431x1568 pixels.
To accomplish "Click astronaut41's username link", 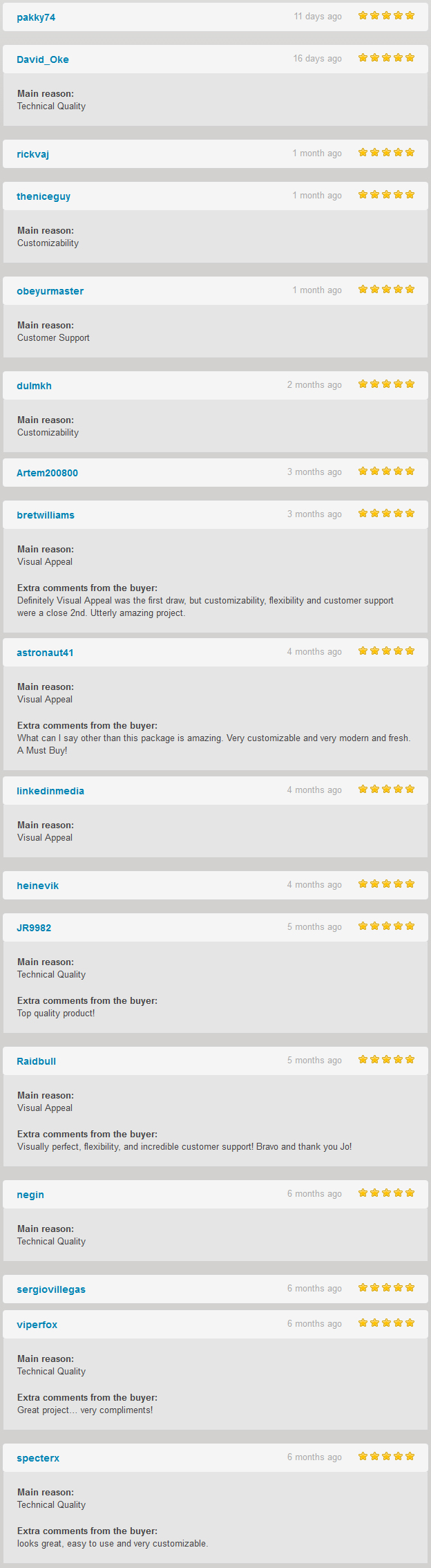I will click(x=45, y=653).
